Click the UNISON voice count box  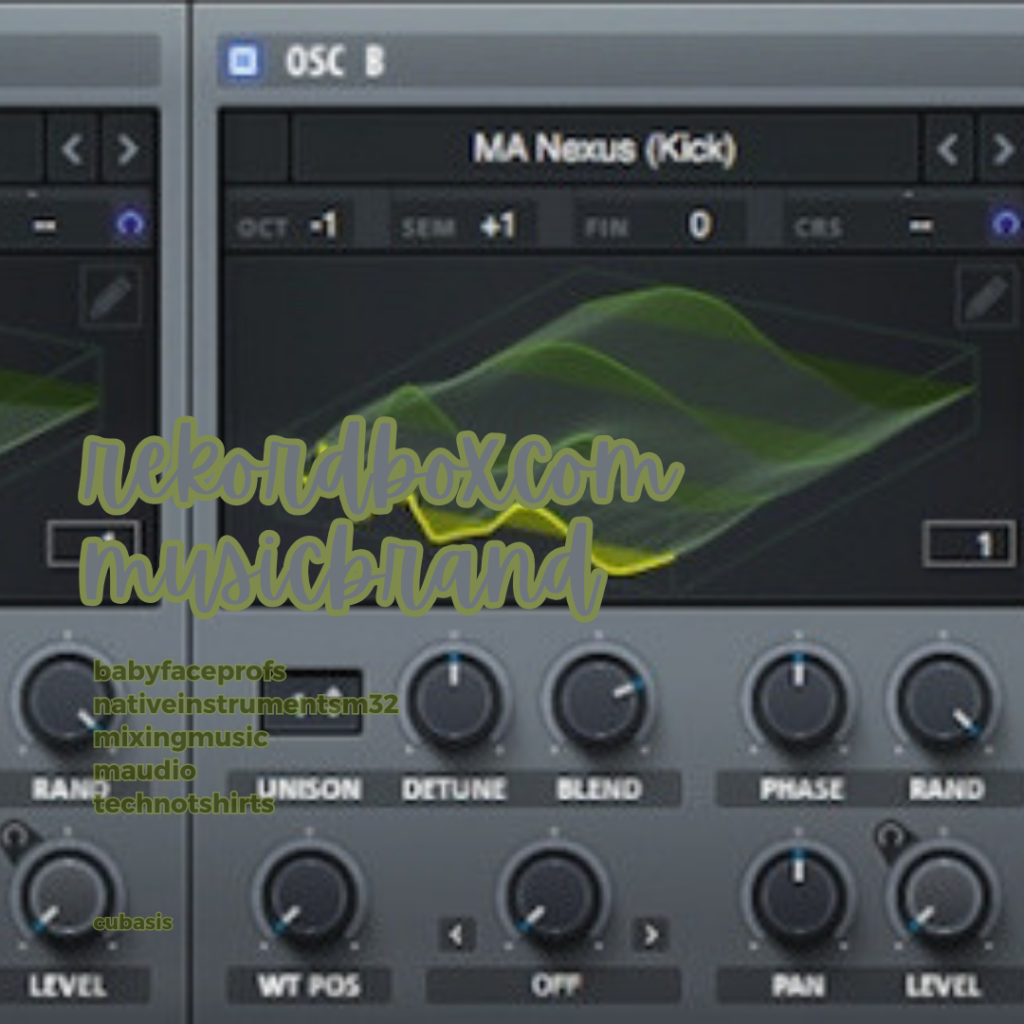click(311, 701)
